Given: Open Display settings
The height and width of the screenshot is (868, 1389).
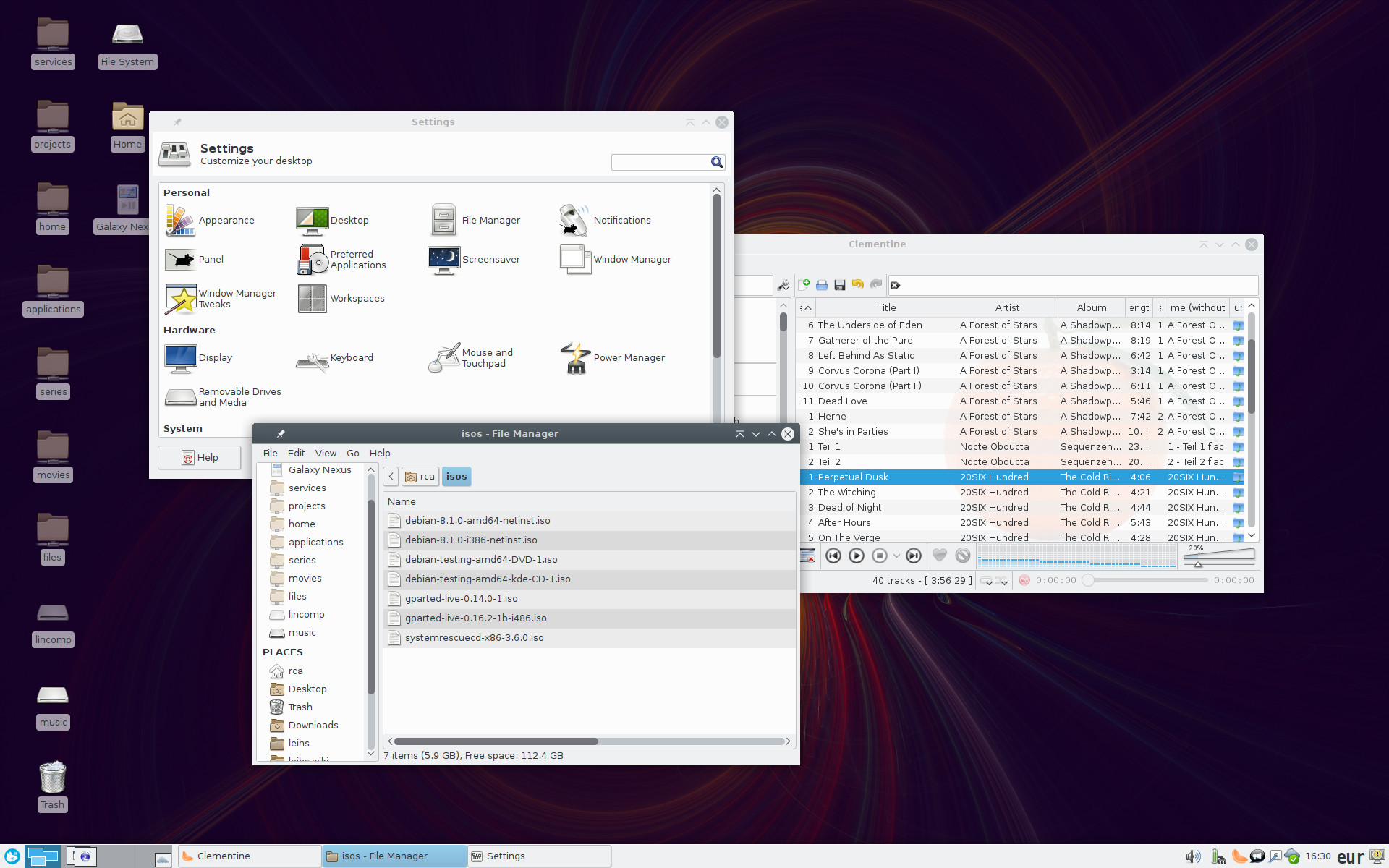Looking at the screenshot, I should (x=199, y=358).
